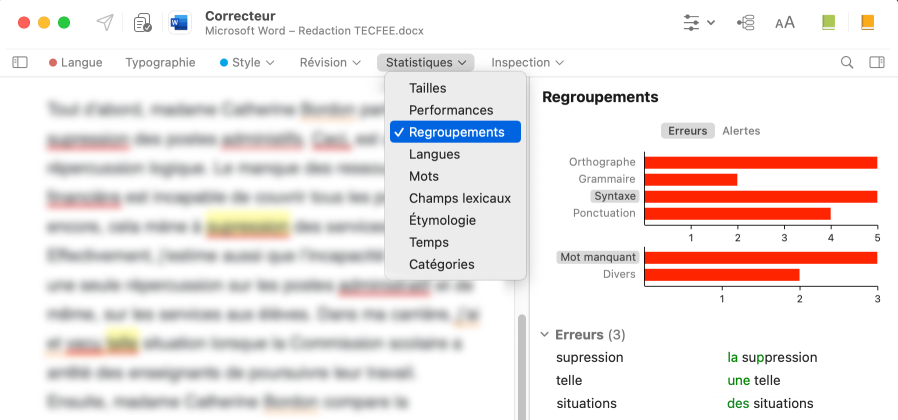Click the document check clipboard icon
Image resolution: width=898 pixels, height=420 pixels.
tap(142, 22)
